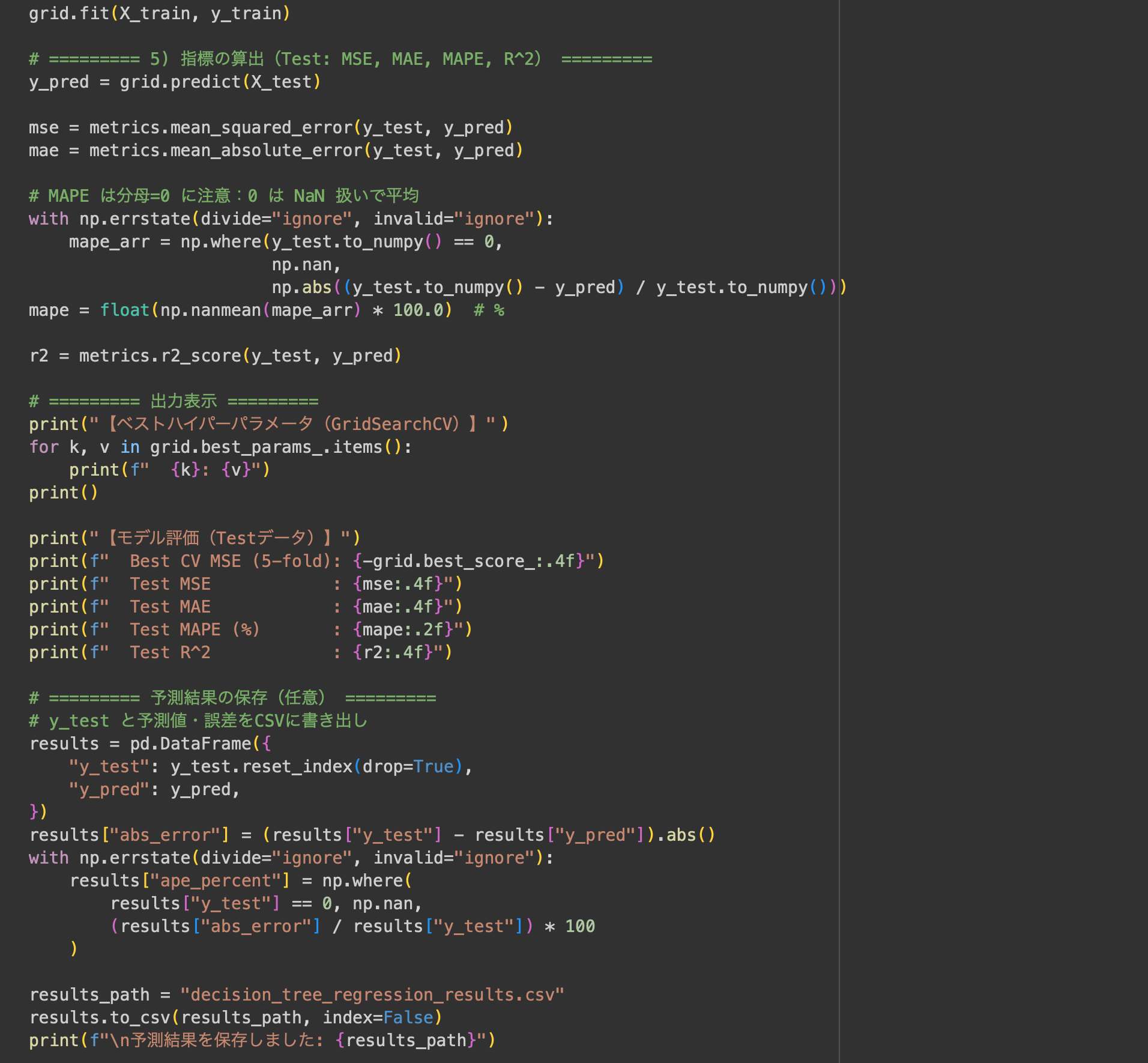
Task: Click the '# y_test と予測値' comment line
Action: tap(199, 721)
